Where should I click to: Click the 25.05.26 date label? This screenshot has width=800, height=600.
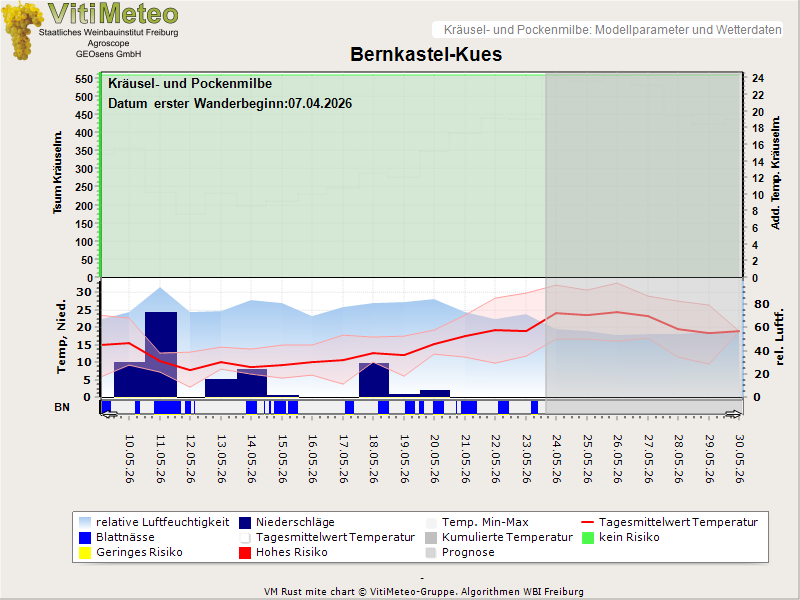(587, 459)
